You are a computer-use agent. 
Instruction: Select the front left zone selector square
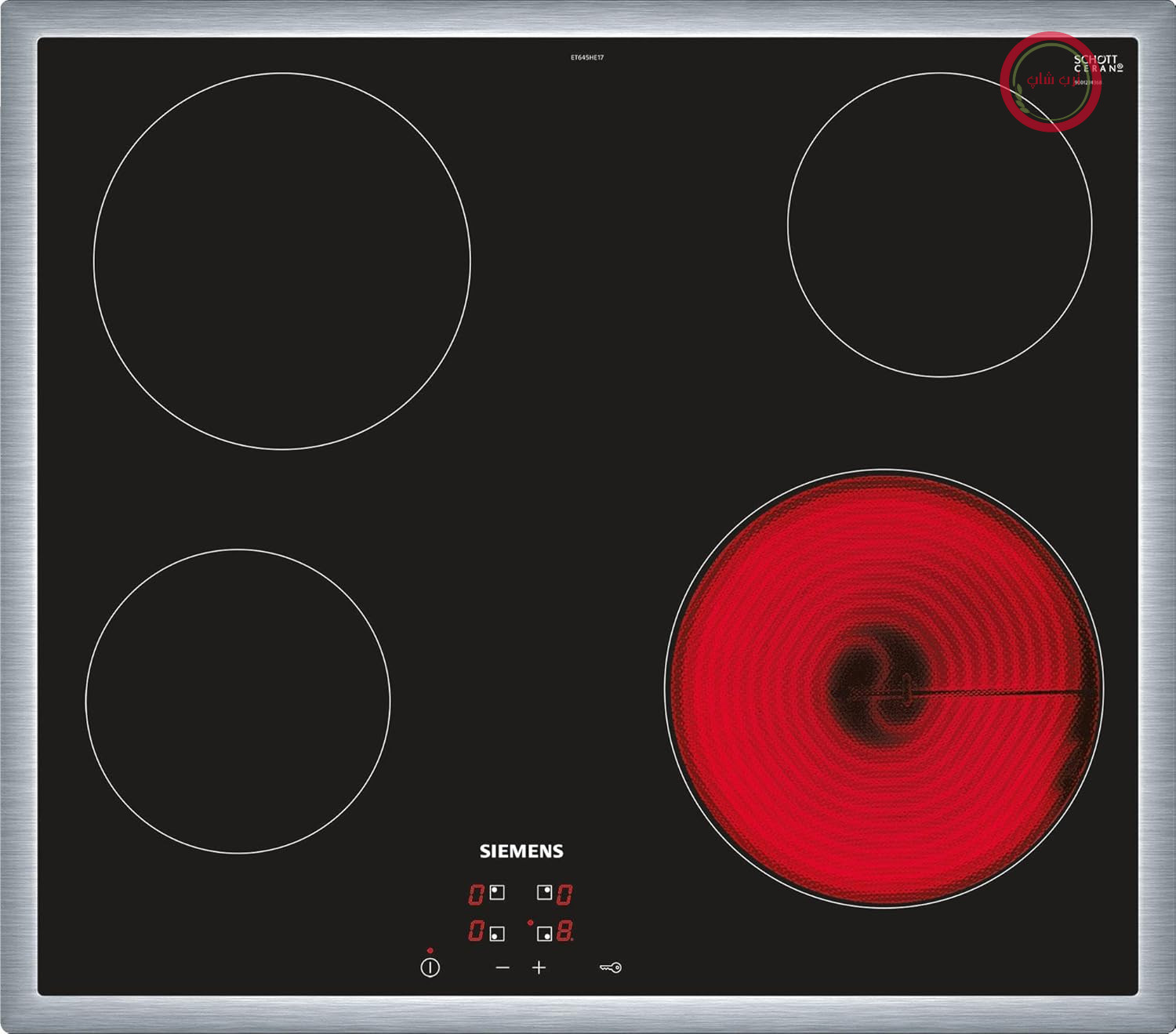497,934
